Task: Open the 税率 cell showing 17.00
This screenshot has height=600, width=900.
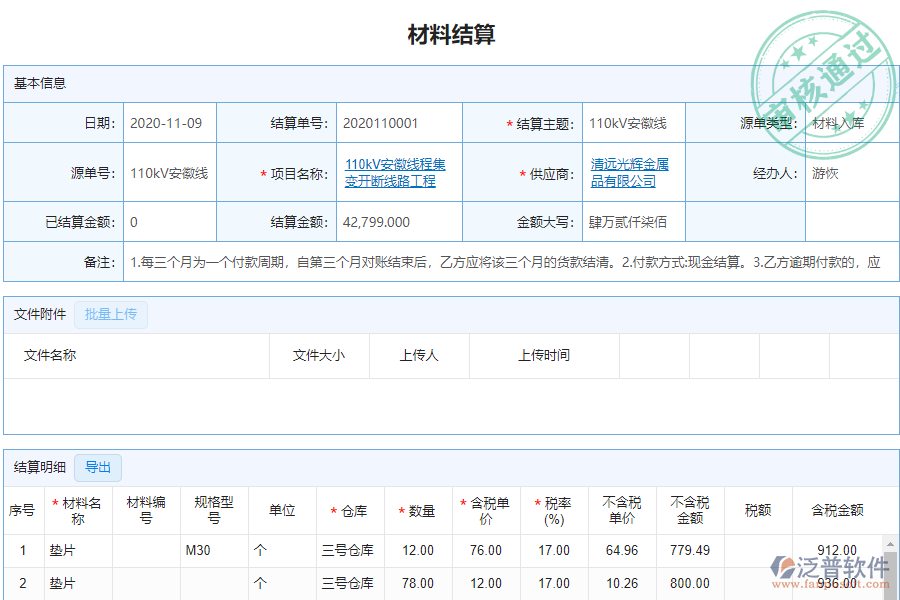Action: coord(554,550)
